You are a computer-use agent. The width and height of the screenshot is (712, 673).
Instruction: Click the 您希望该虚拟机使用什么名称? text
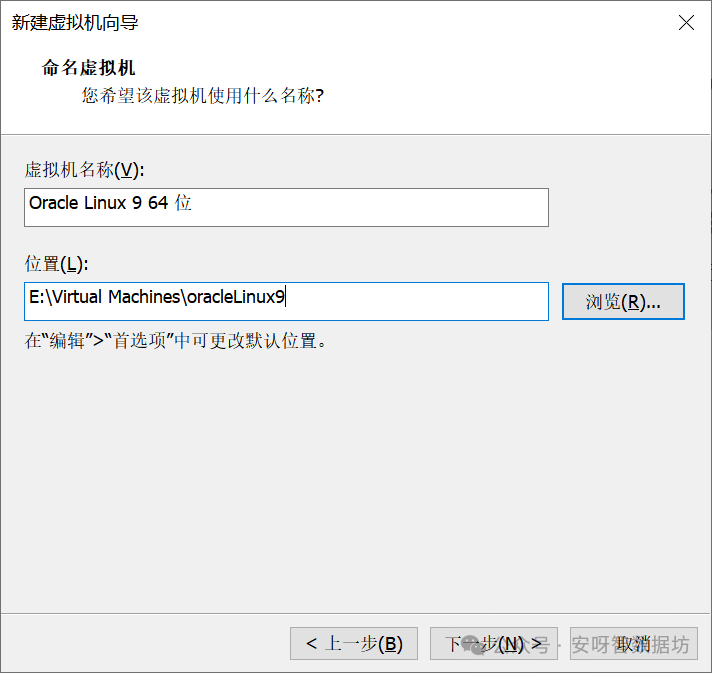click(x=203, y=95)
